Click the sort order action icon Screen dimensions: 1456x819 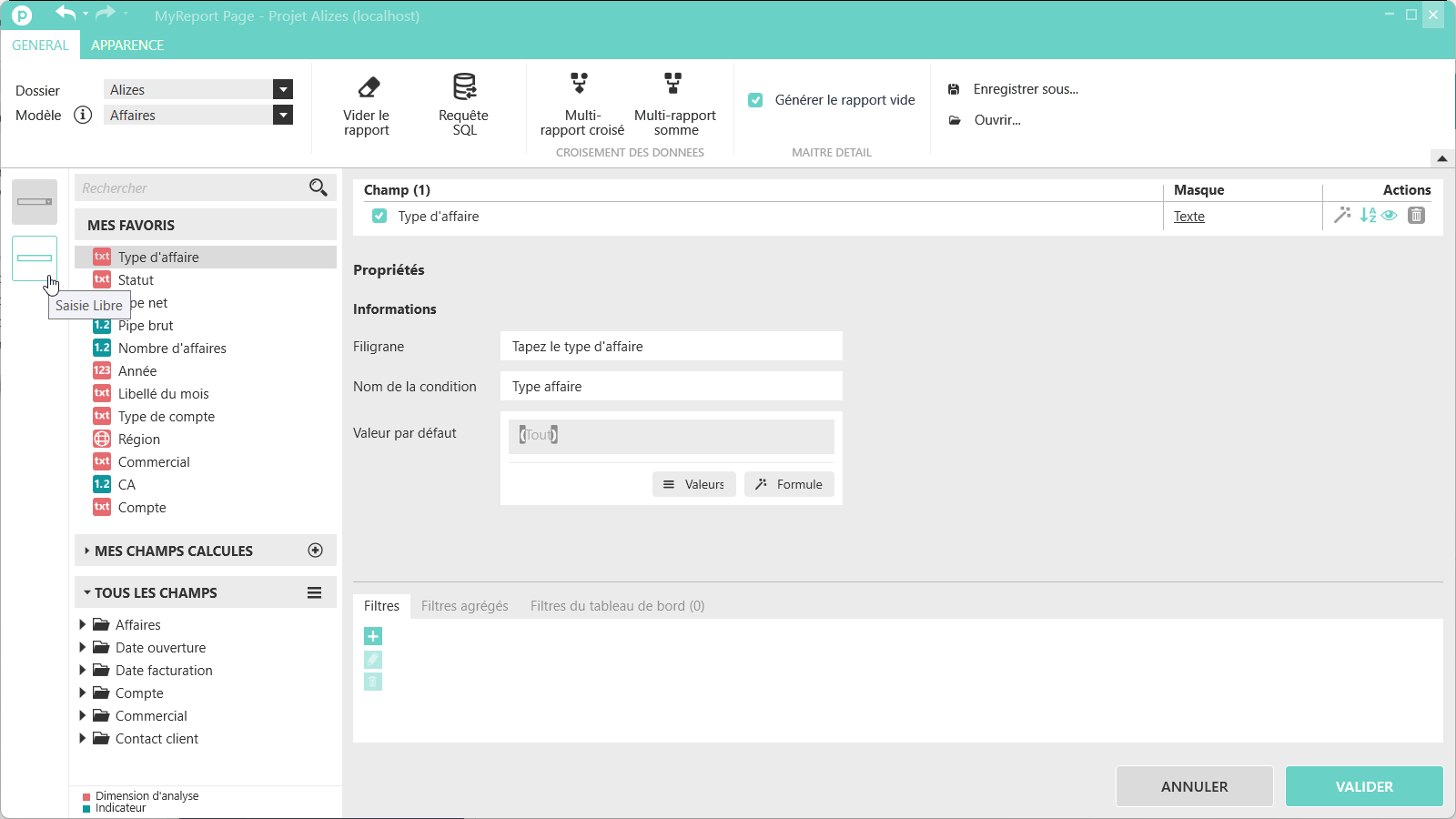tap(1368, 216)
